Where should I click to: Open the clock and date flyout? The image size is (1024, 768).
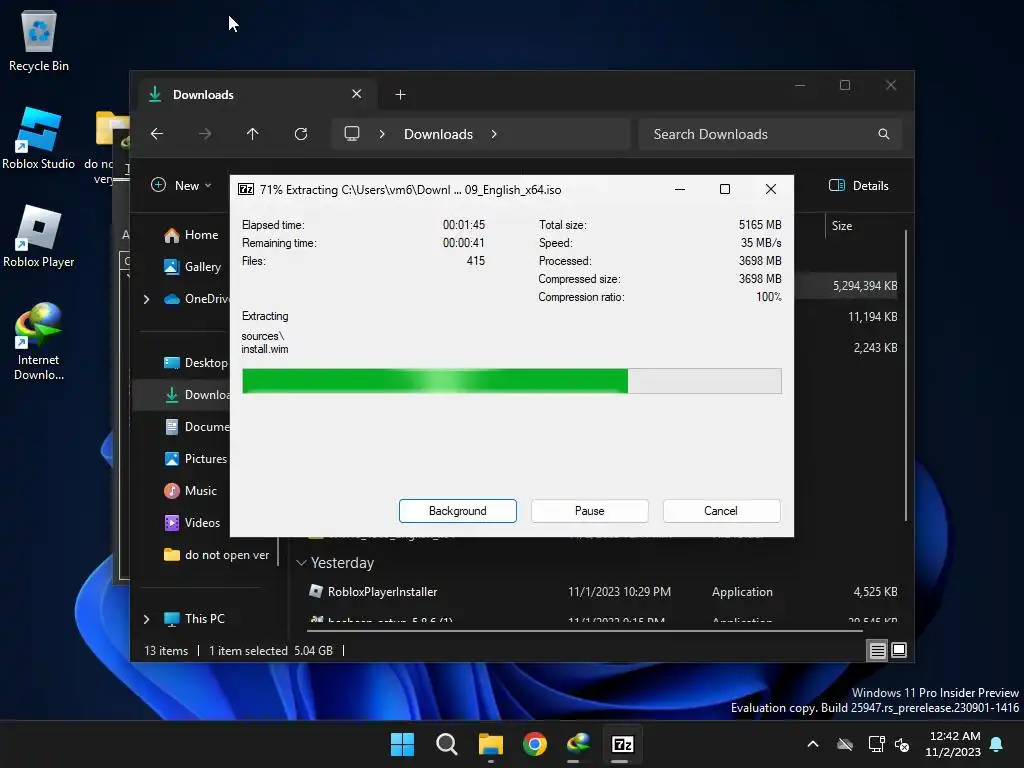click(x=953, y=744)
